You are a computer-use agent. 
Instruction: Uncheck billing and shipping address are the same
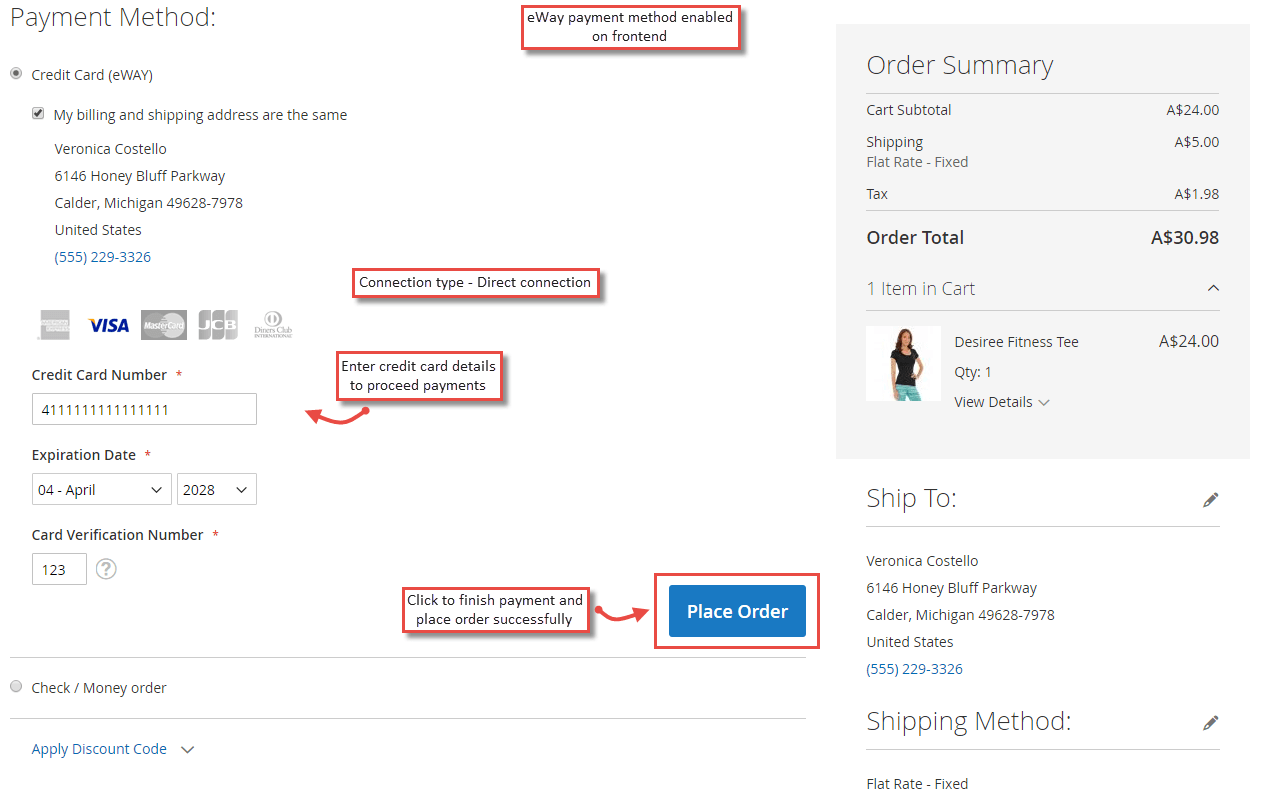click(x=37, y=113)
